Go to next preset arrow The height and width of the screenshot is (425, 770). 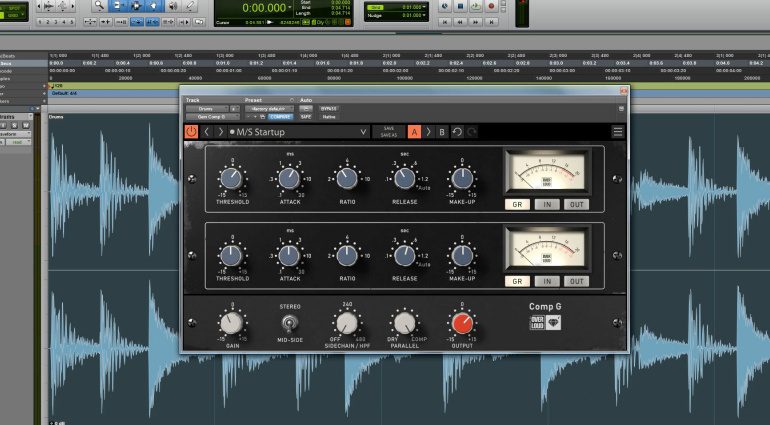tap(221, 132)
